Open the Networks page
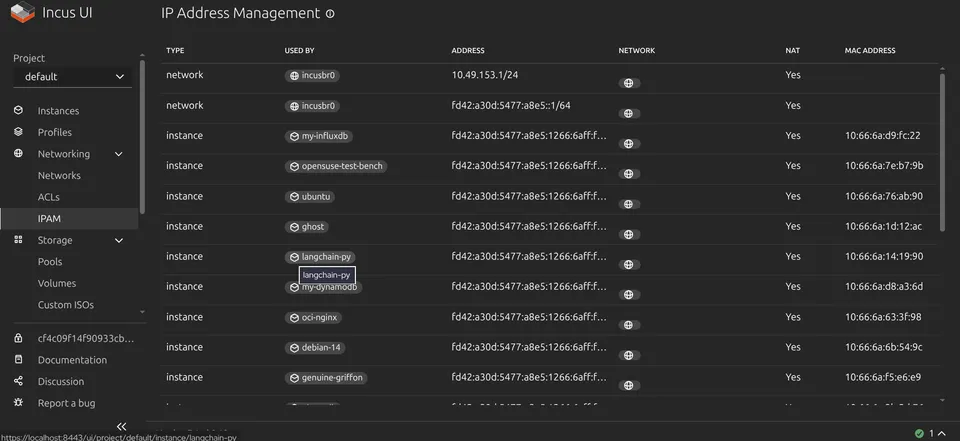The image size is (960, 441). tap(59, 176)
